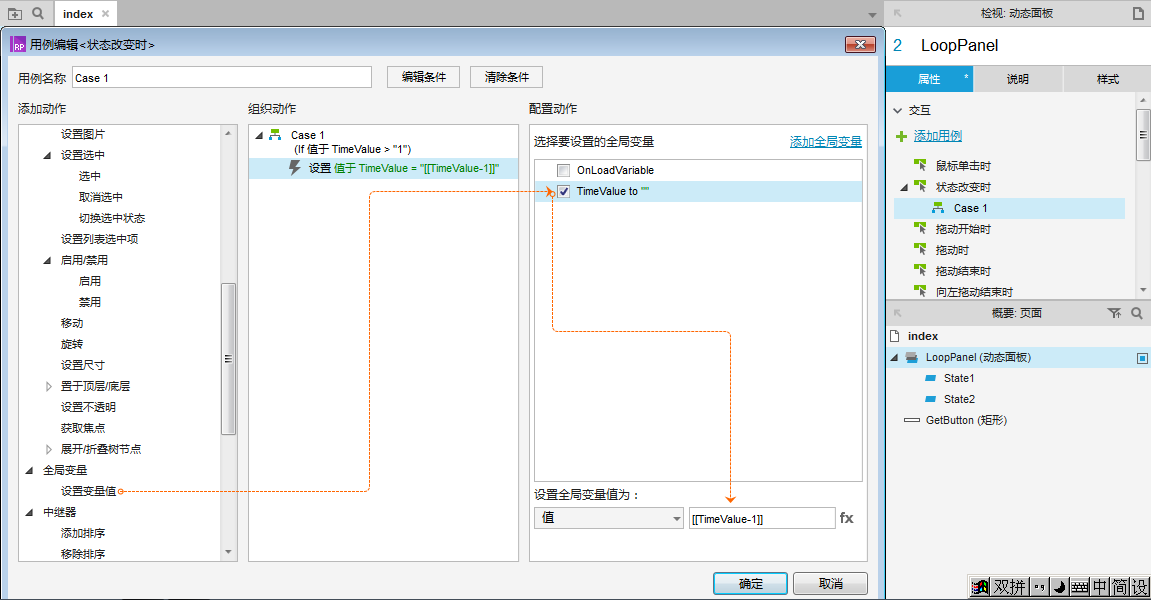The height and width of the screenshot is (600, 1151).
Task: Click the State2 icon in outline
Action: click(x=930, y=399)
